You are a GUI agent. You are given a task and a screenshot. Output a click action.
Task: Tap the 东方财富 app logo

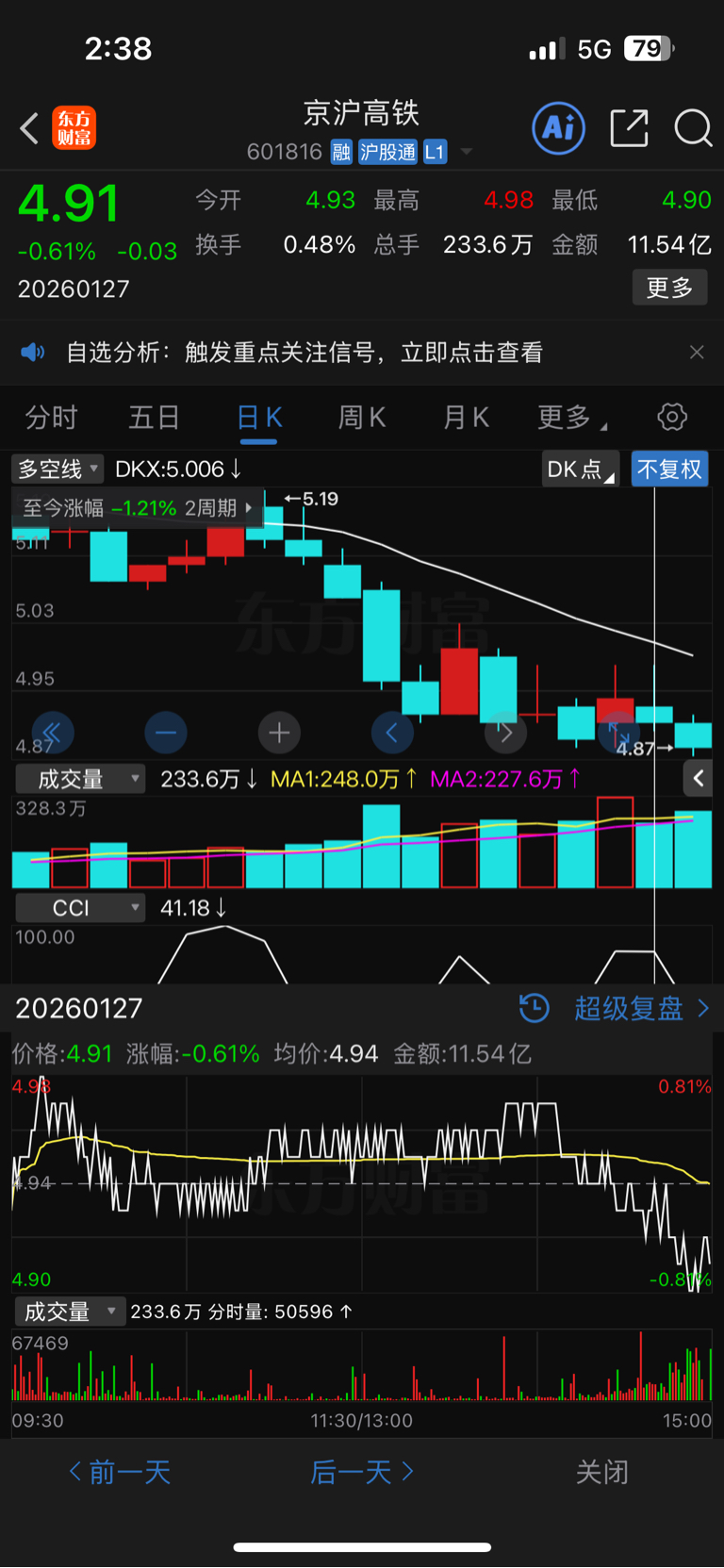[74, 128]
